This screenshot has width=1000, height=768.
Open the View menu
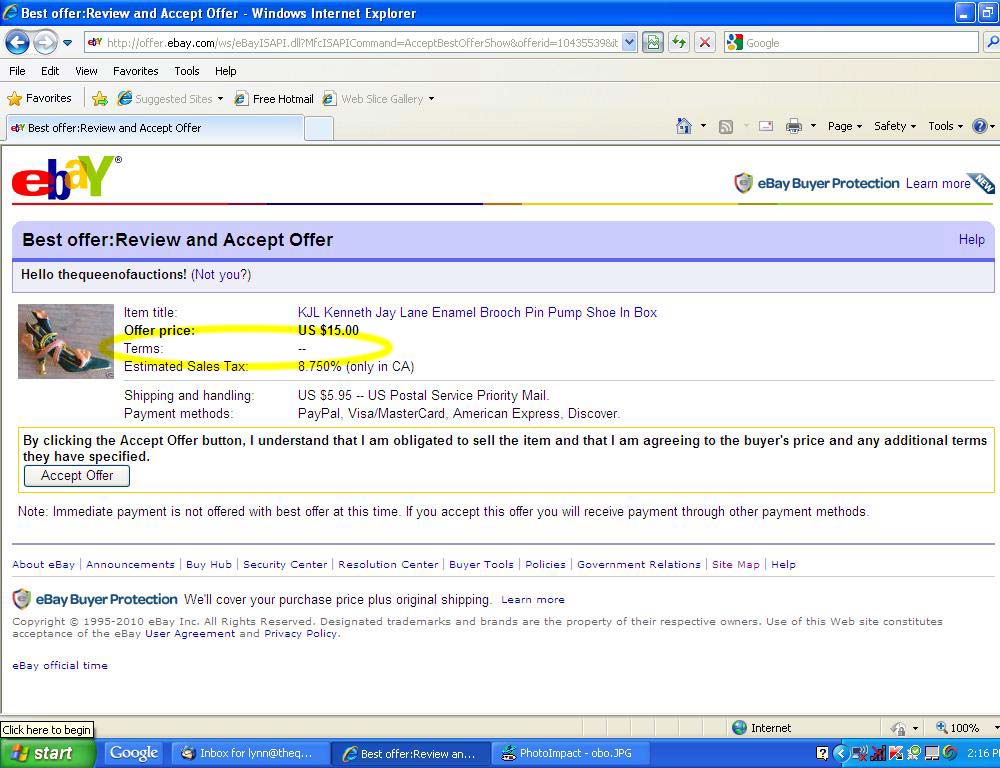click(x=86, y=71)
